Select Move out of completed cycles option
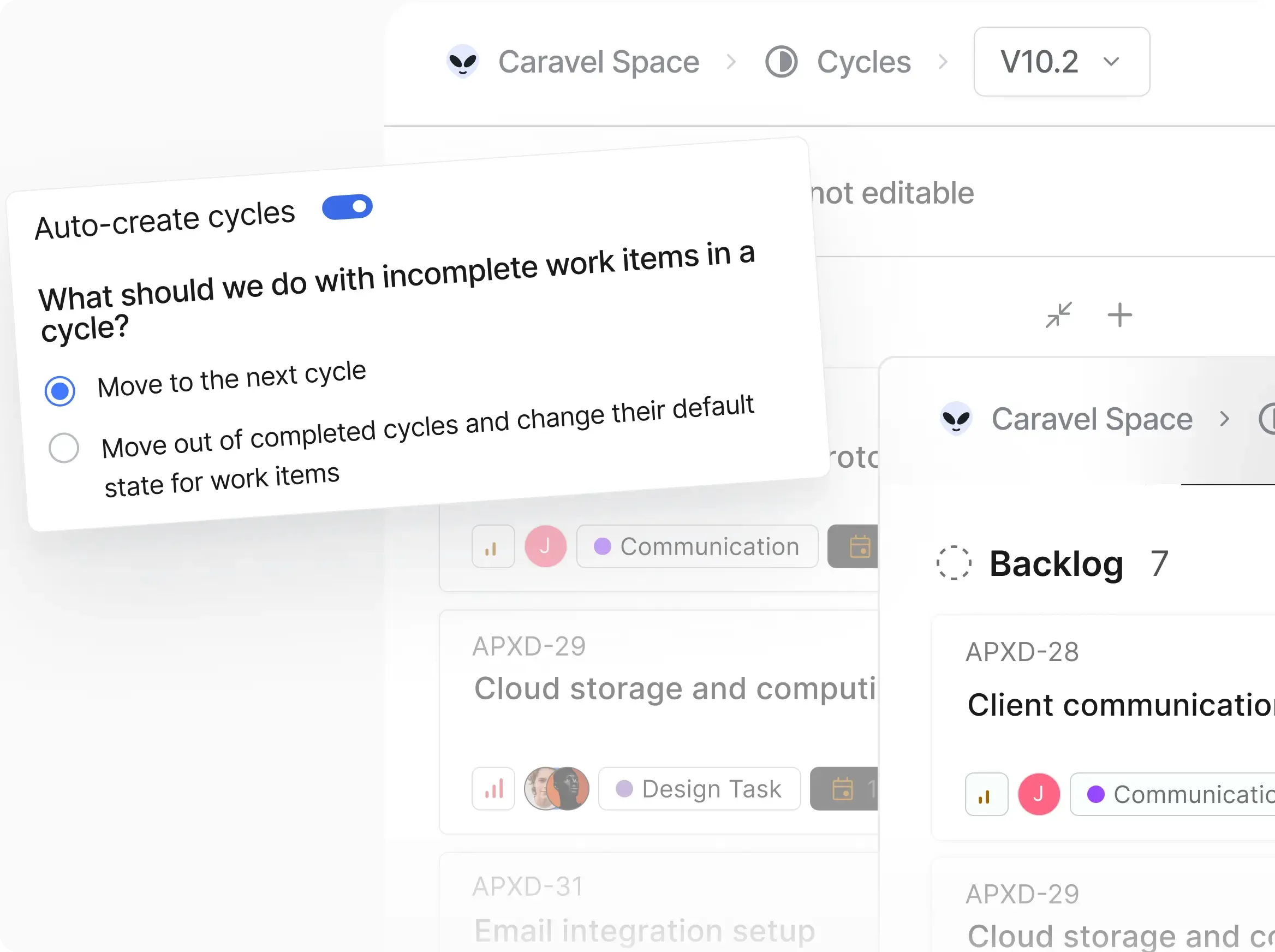1275x952 pixels. pyautogui.click(x=63, y=447)
